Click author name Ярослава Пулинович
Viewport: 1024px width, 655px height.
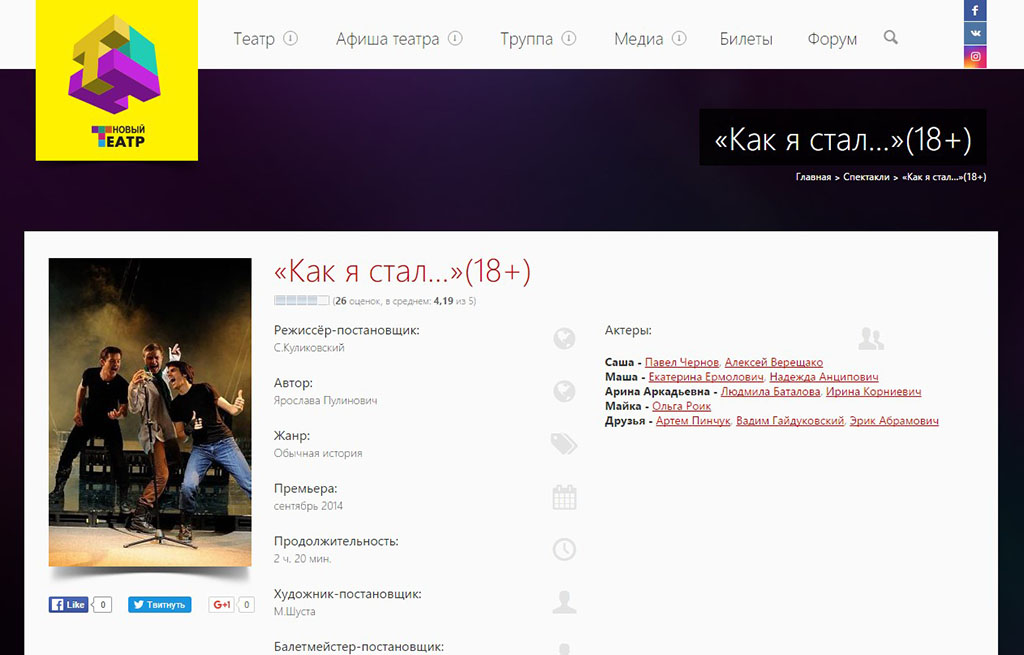pos(325,400)
